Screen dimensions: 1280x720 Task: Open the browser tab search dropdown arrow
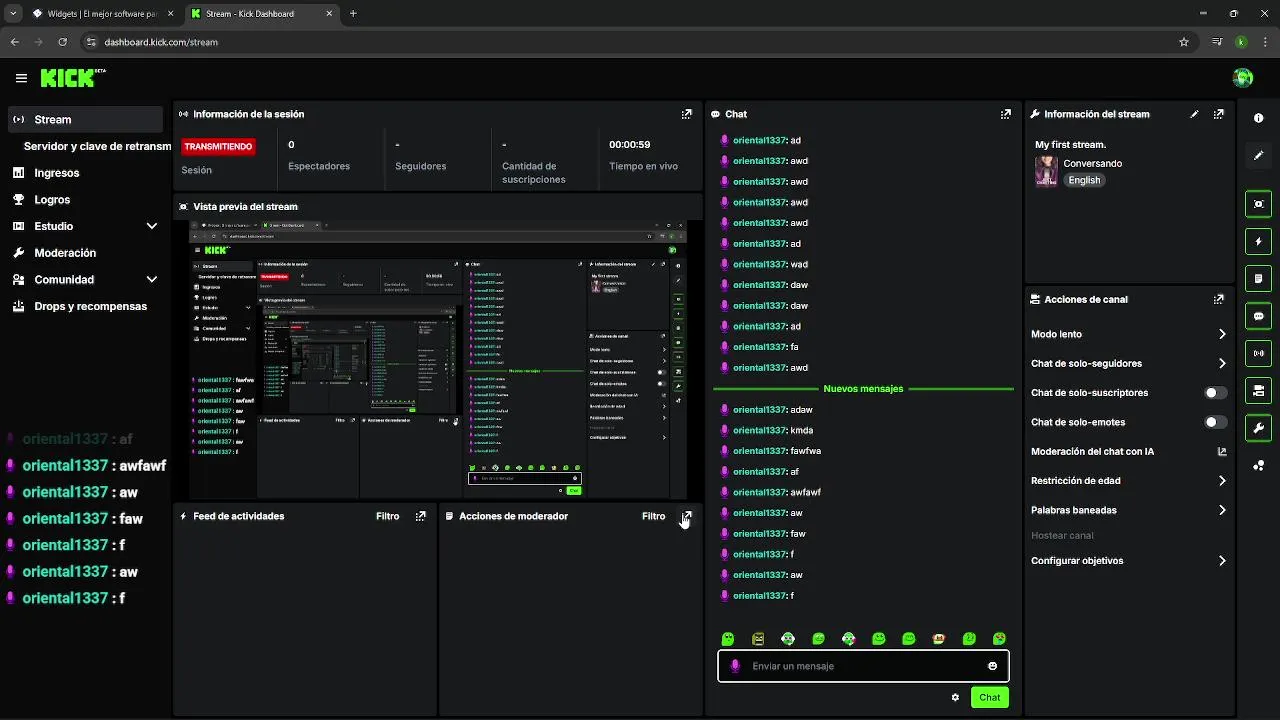(14, 14)
